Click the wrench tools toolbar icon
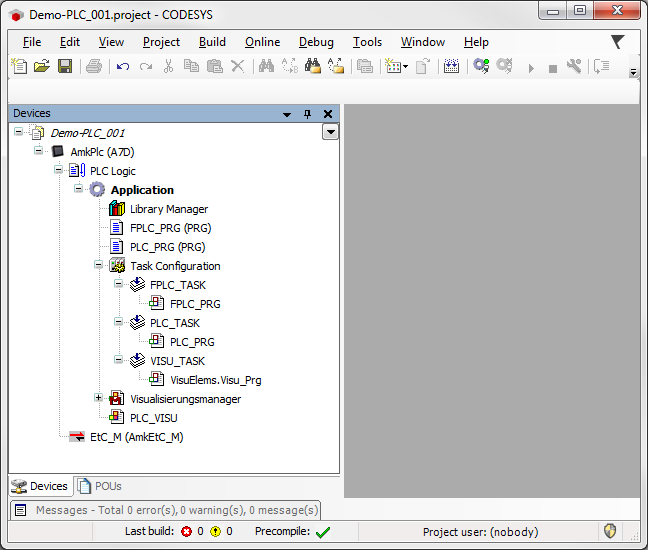The width and height of the screenshot is (648, 550). pos(574,66)
